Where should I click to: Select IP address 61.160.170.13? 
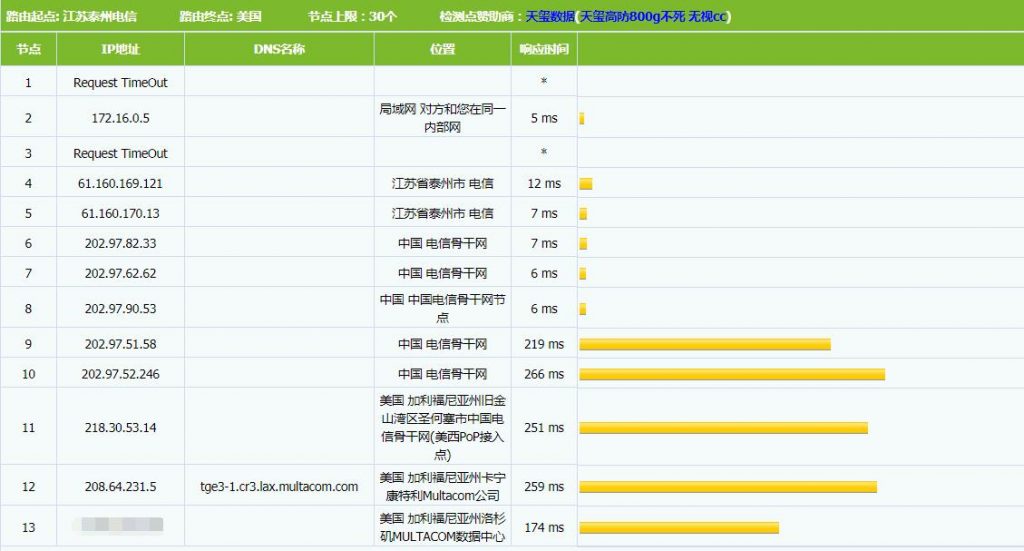tap(120, 213)
